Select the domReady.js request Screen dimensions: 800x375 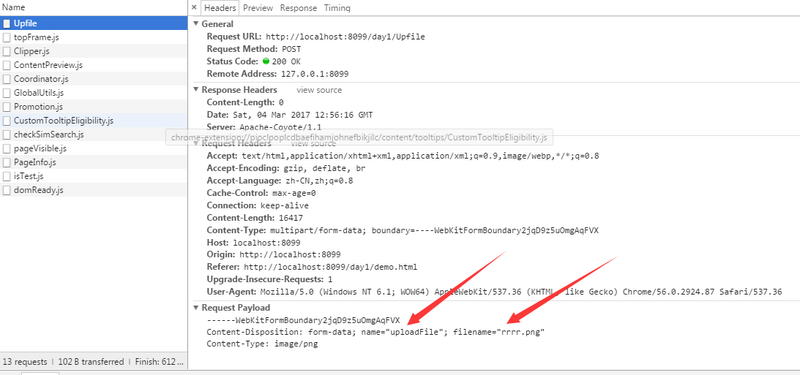93,190
